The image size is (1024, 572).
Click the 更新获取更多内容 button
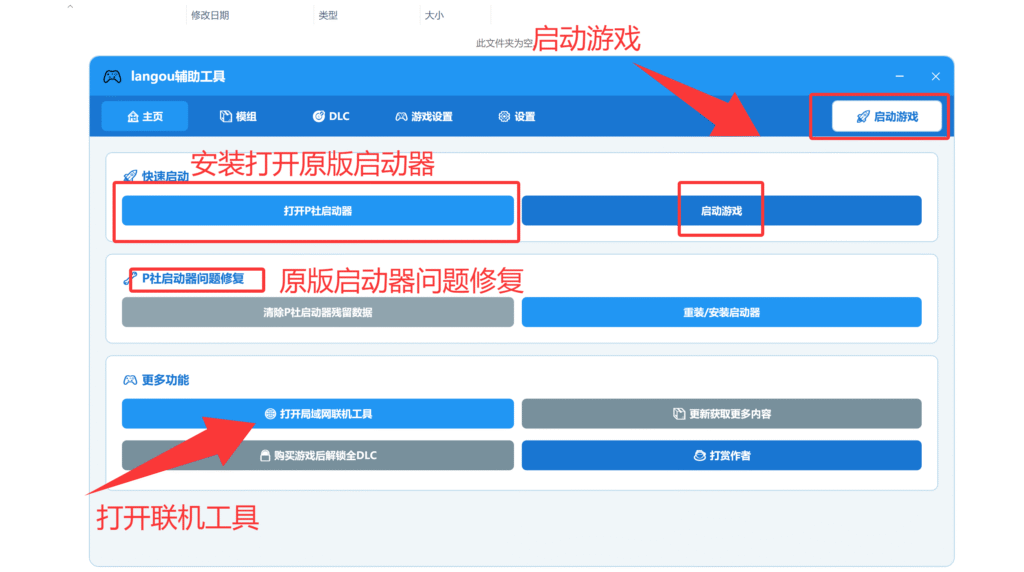pos(721,414)
